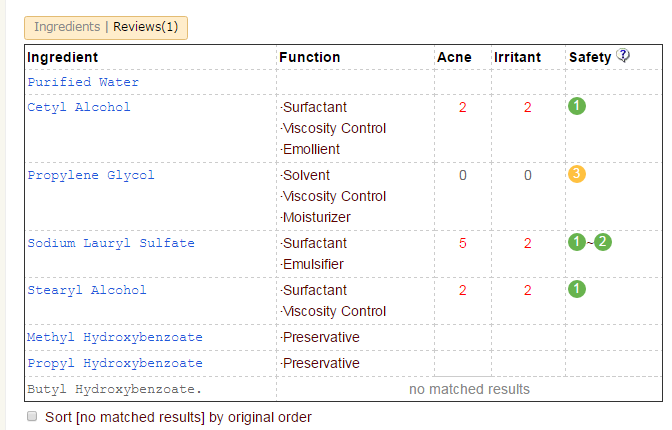
Task: Click the Irritant column header
Action: tap(520, 57)
